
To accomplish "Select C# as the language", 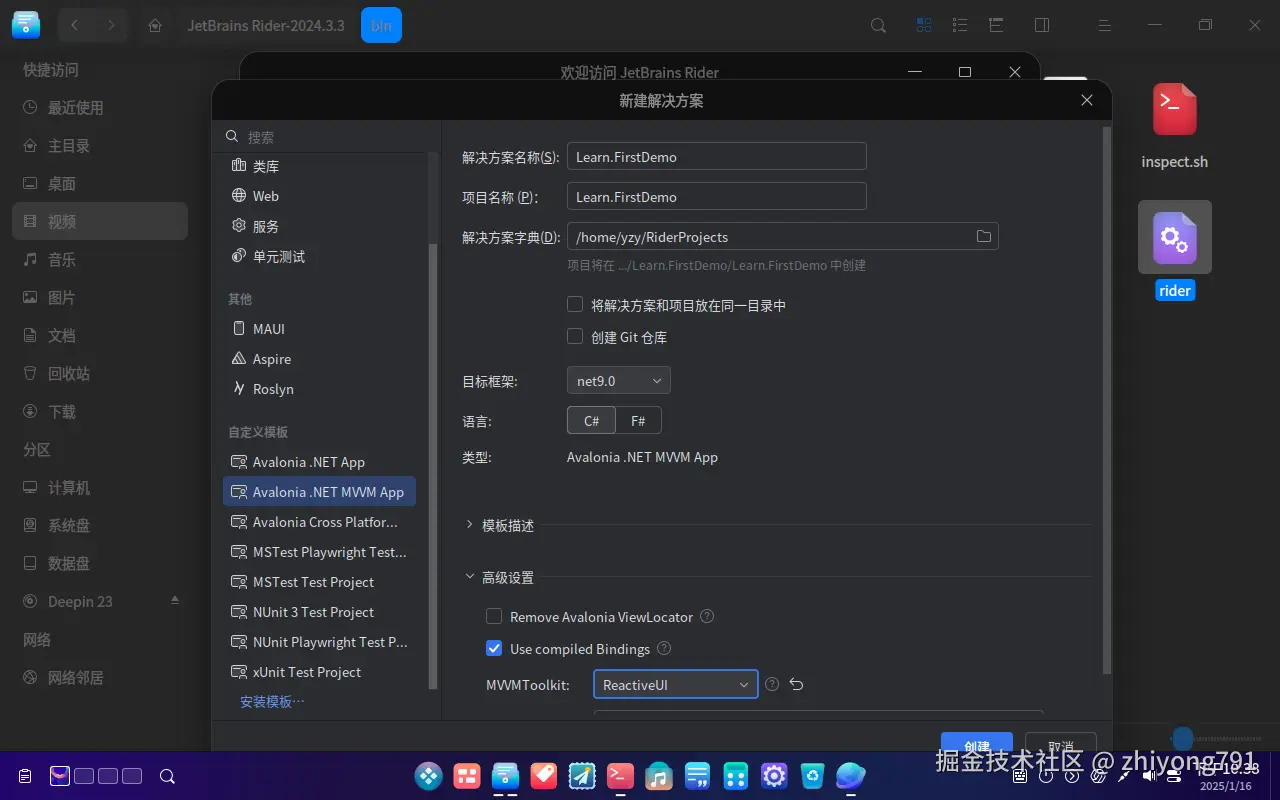I will (x=591, y=421).
